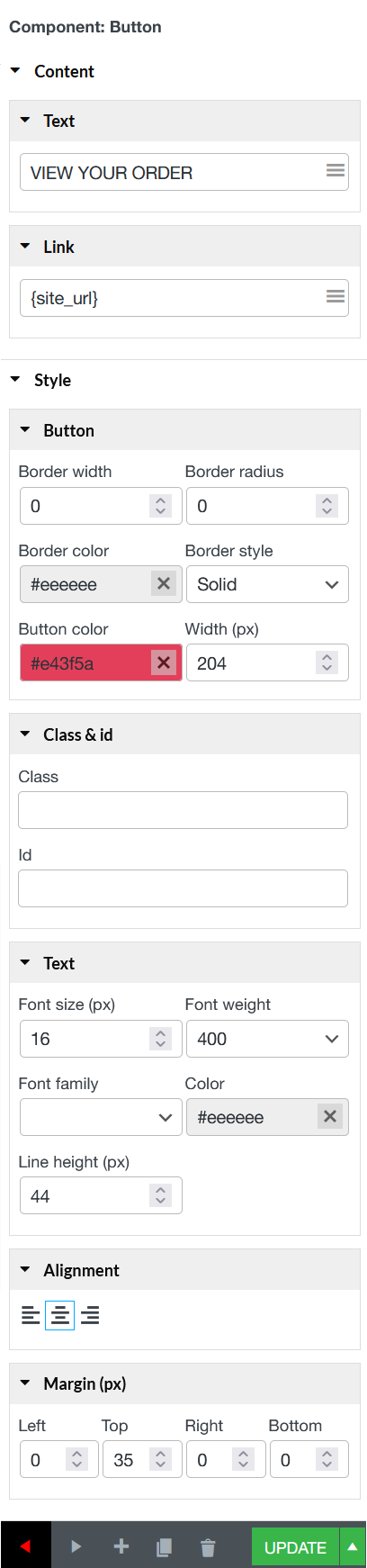The image size is (367, 1568).
Task: Clear the #eeeeee border color
Action: [164, 583]
